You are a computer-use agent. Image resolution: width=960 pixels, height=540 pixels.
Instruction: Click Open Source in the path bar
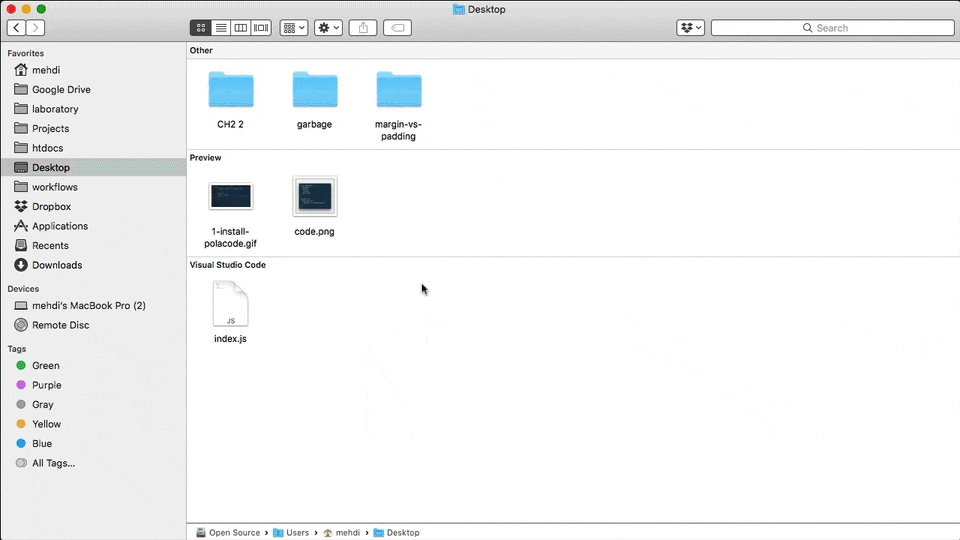(x=233, y=533)
